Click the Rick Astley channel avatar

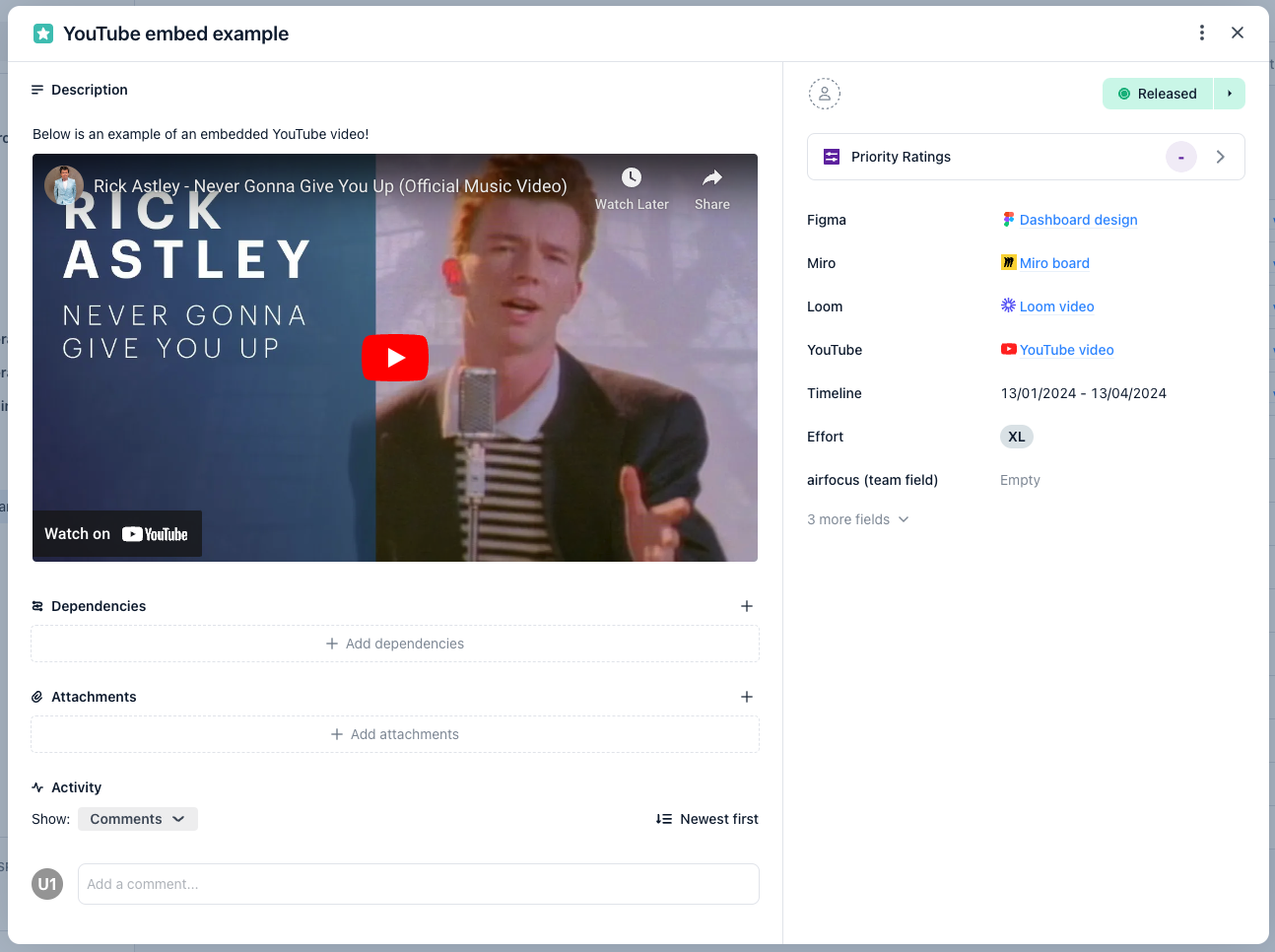point(64,185)
